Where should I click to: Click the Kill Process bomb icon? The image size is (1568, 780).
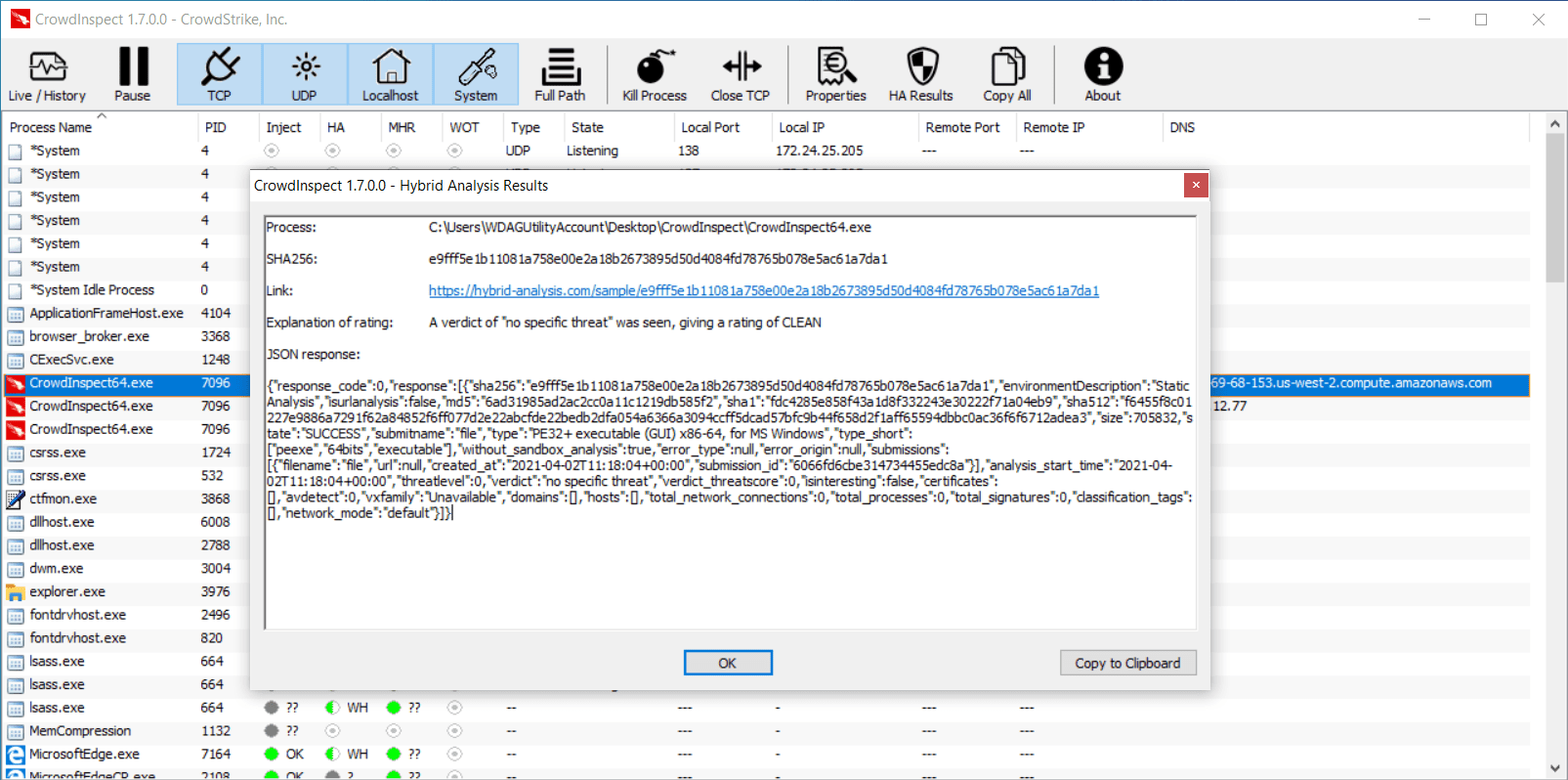[x=655, y=74]
